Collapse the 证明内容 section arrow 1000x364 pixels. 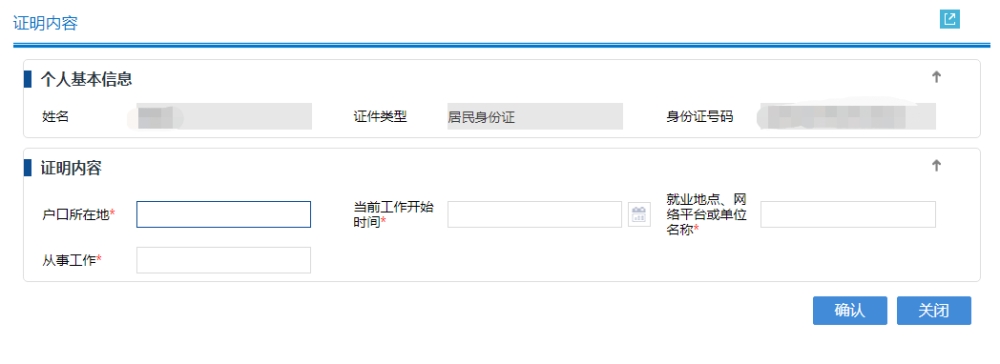click(x=936, y=166)
